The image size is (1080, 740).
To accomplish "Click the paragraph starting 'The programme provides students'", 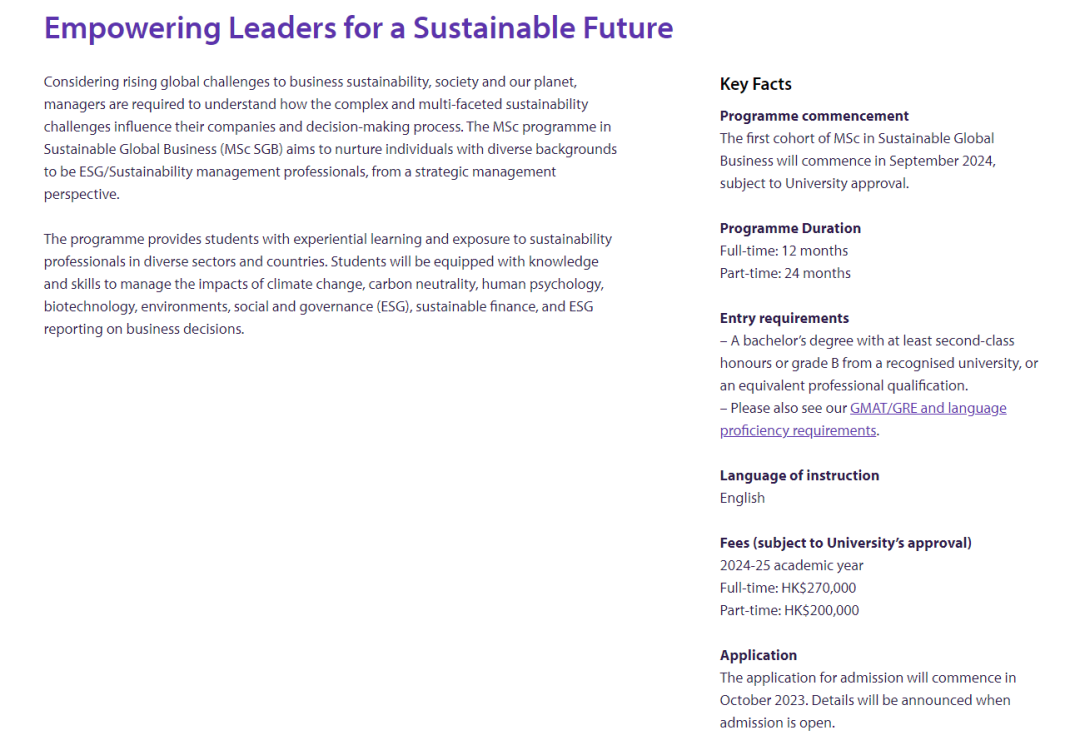I will tap(329, 284).
